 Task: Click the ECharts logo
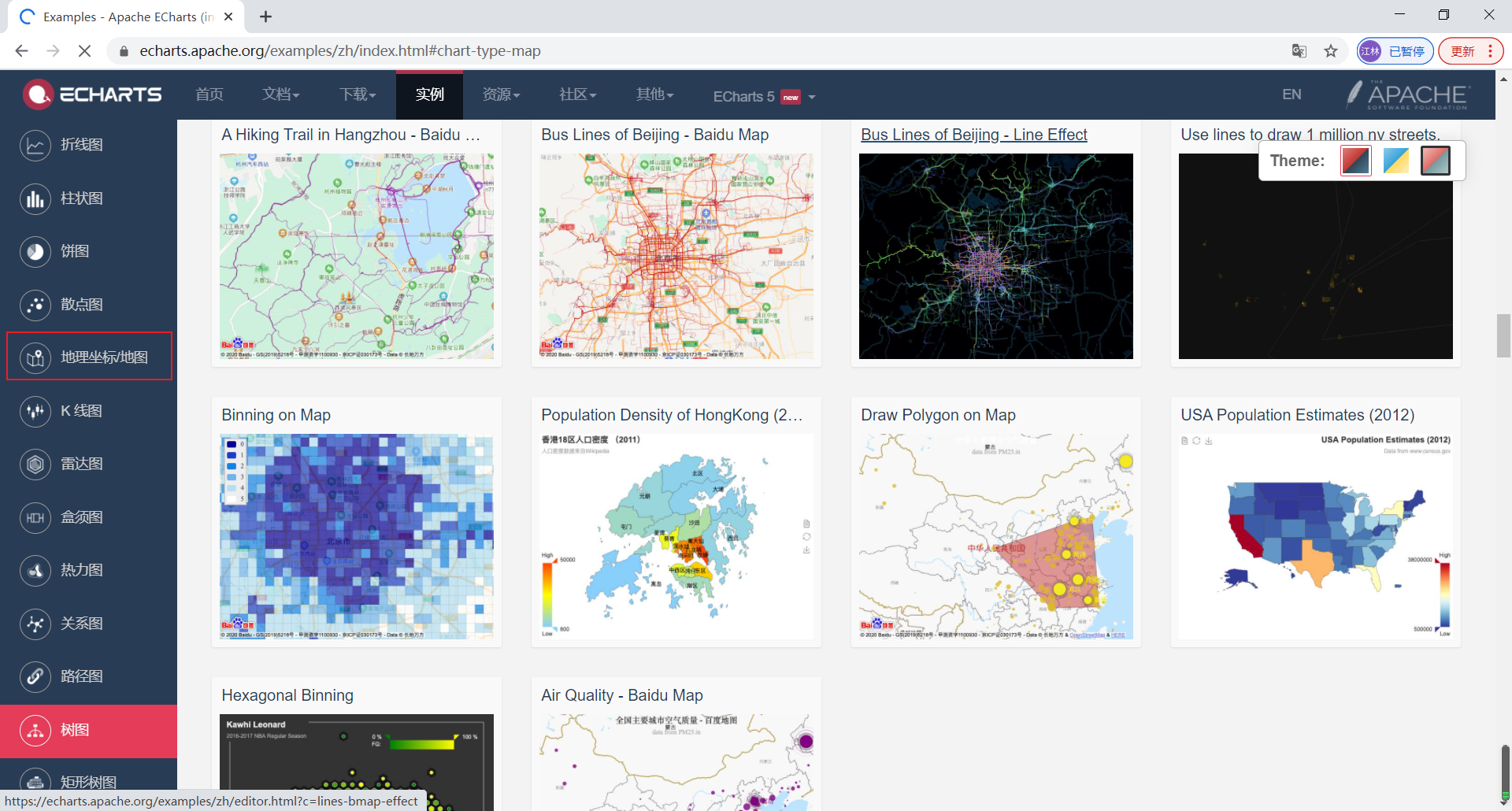[x=92, y=94]
